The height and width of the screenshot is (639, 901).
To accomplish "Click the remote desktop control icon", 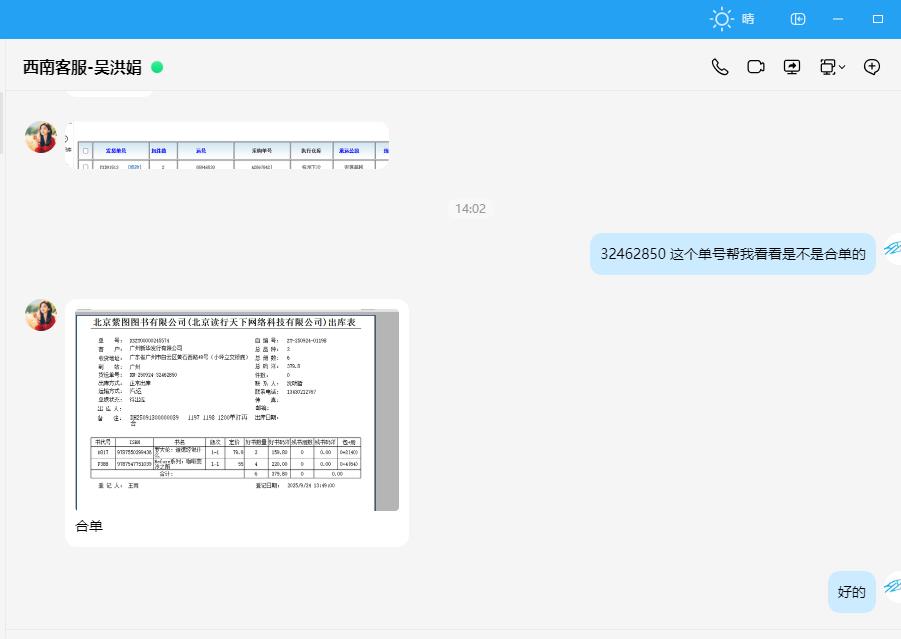I will (827, 67).
